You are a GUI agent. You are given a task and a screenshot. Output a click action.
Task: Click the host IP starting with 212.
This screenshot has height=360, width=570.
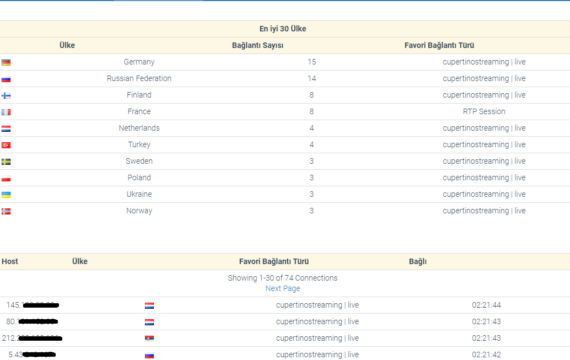coord(32,338)
